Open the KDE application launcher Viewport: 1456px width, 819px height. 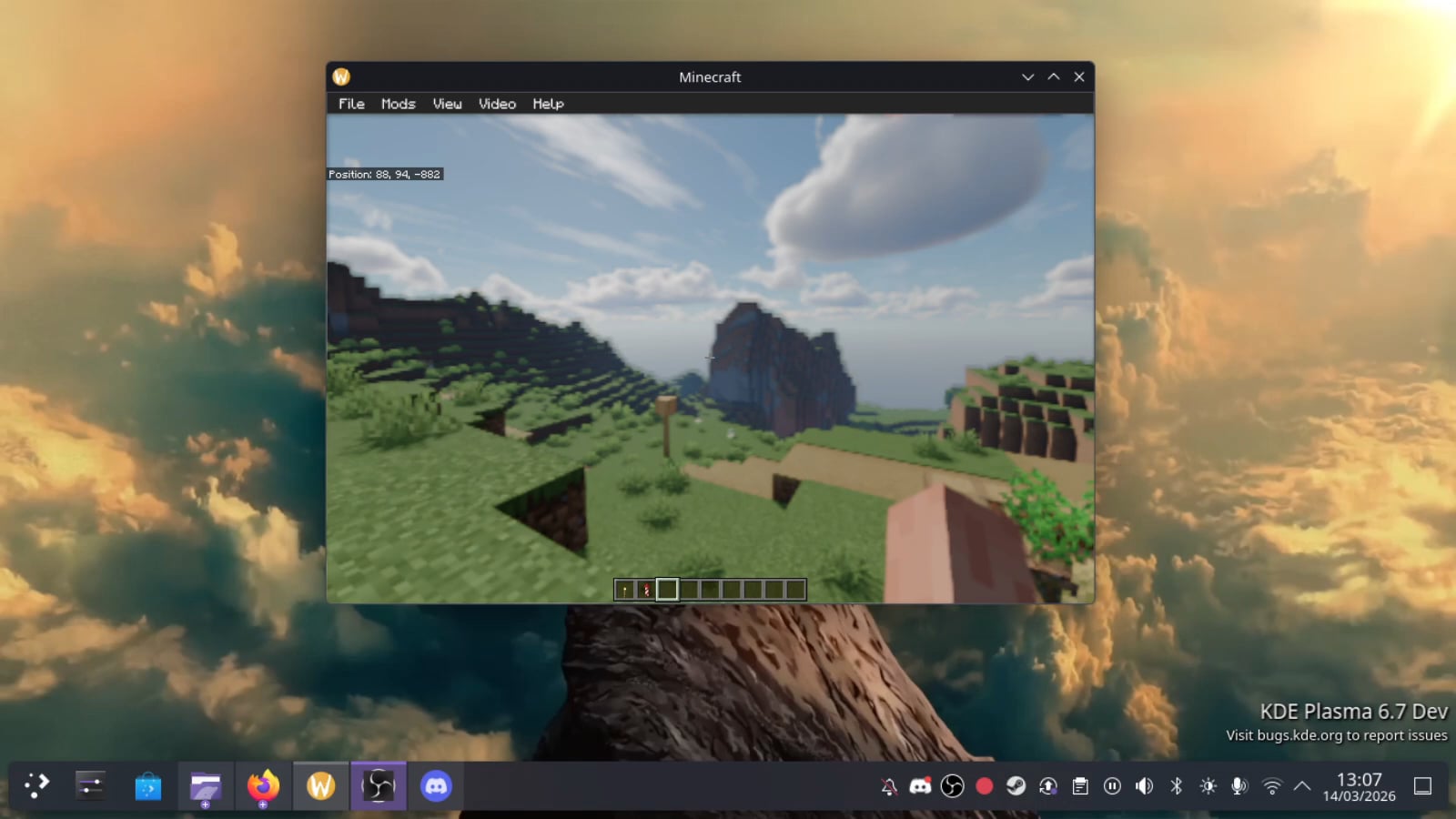[36, 785]
